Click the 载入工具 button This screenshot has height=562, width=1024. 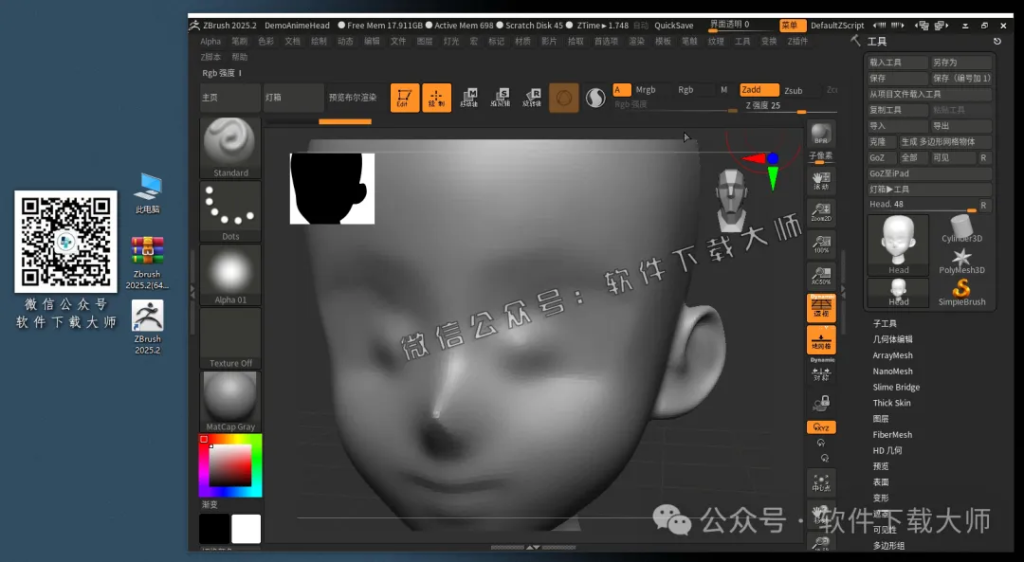click(x=897, y=63)
